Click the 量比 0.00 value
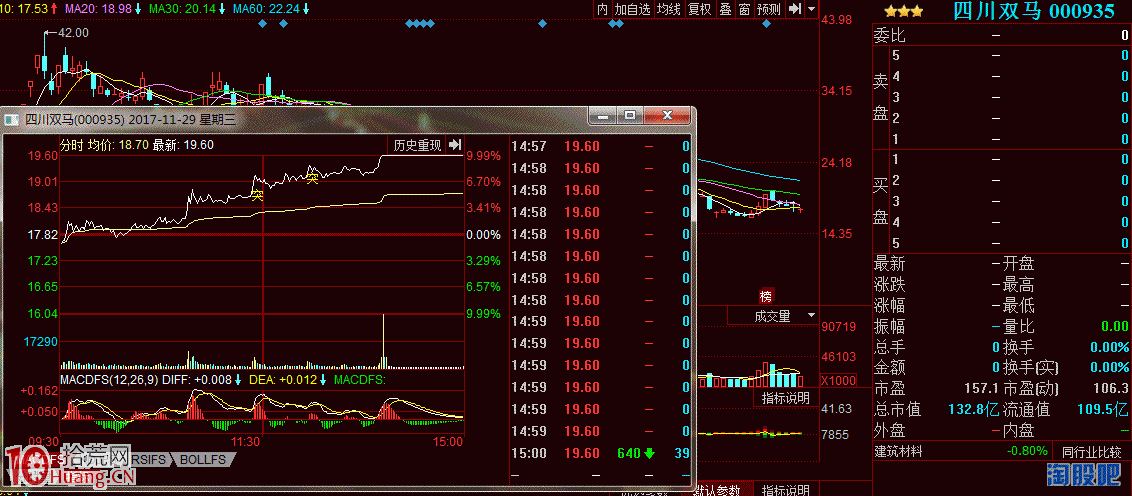This screenshot has width=1132, height=496. pos(1115,326)
